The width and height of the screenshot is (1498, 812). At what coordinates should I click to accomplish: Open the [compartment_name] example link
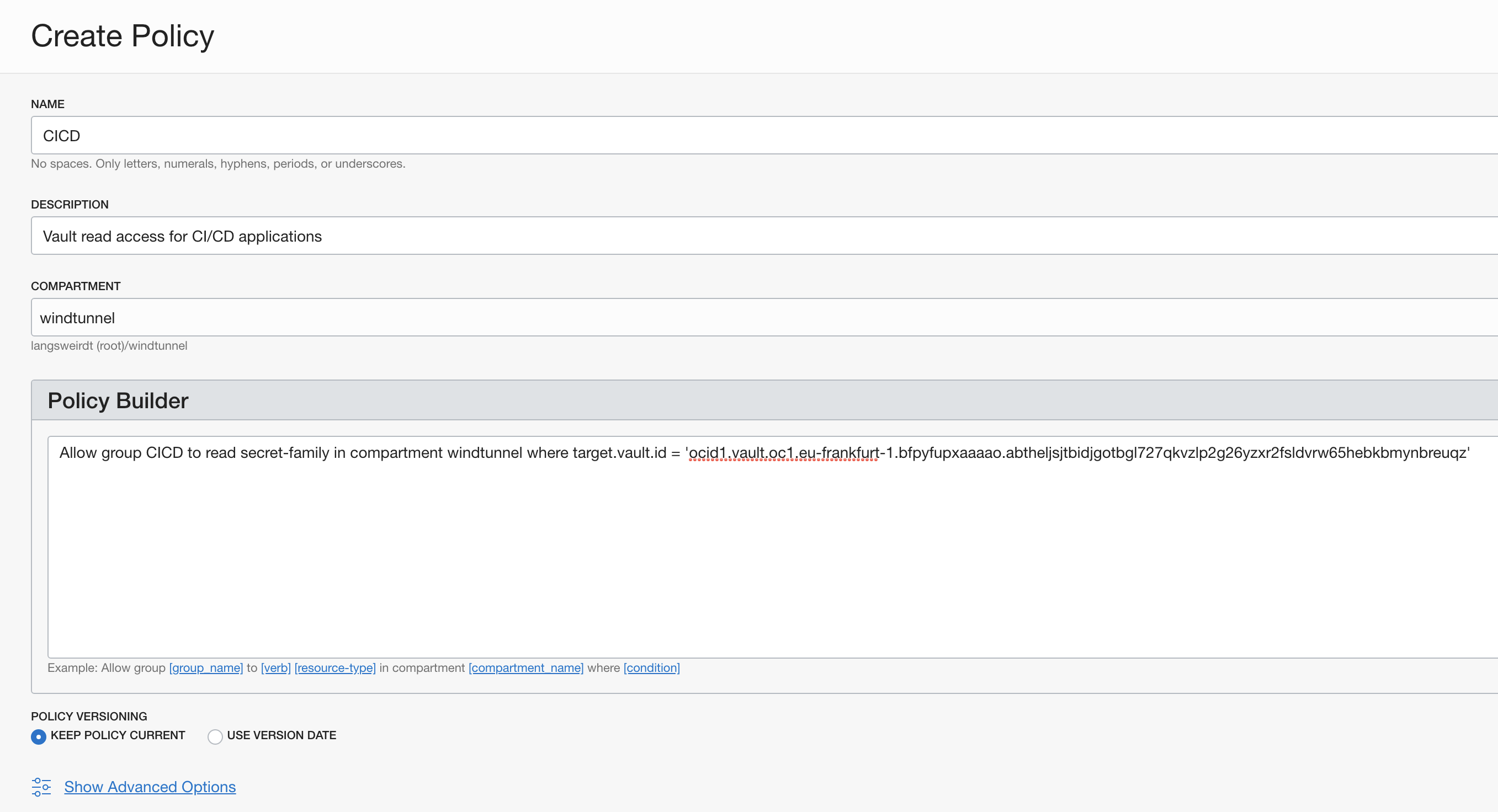click(x=525, y=668)
